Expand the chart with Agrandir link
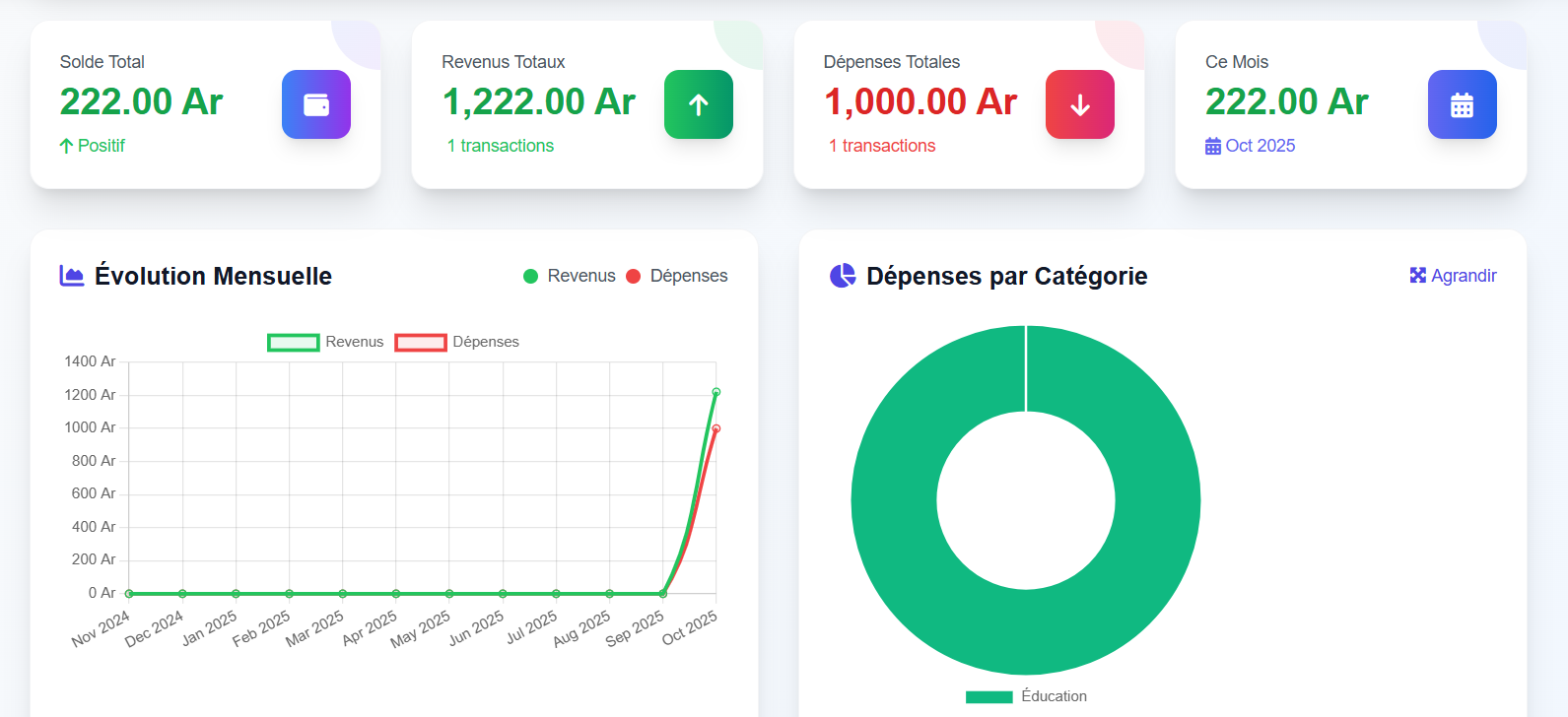The image size is (1568, 717). (1463, 276)
